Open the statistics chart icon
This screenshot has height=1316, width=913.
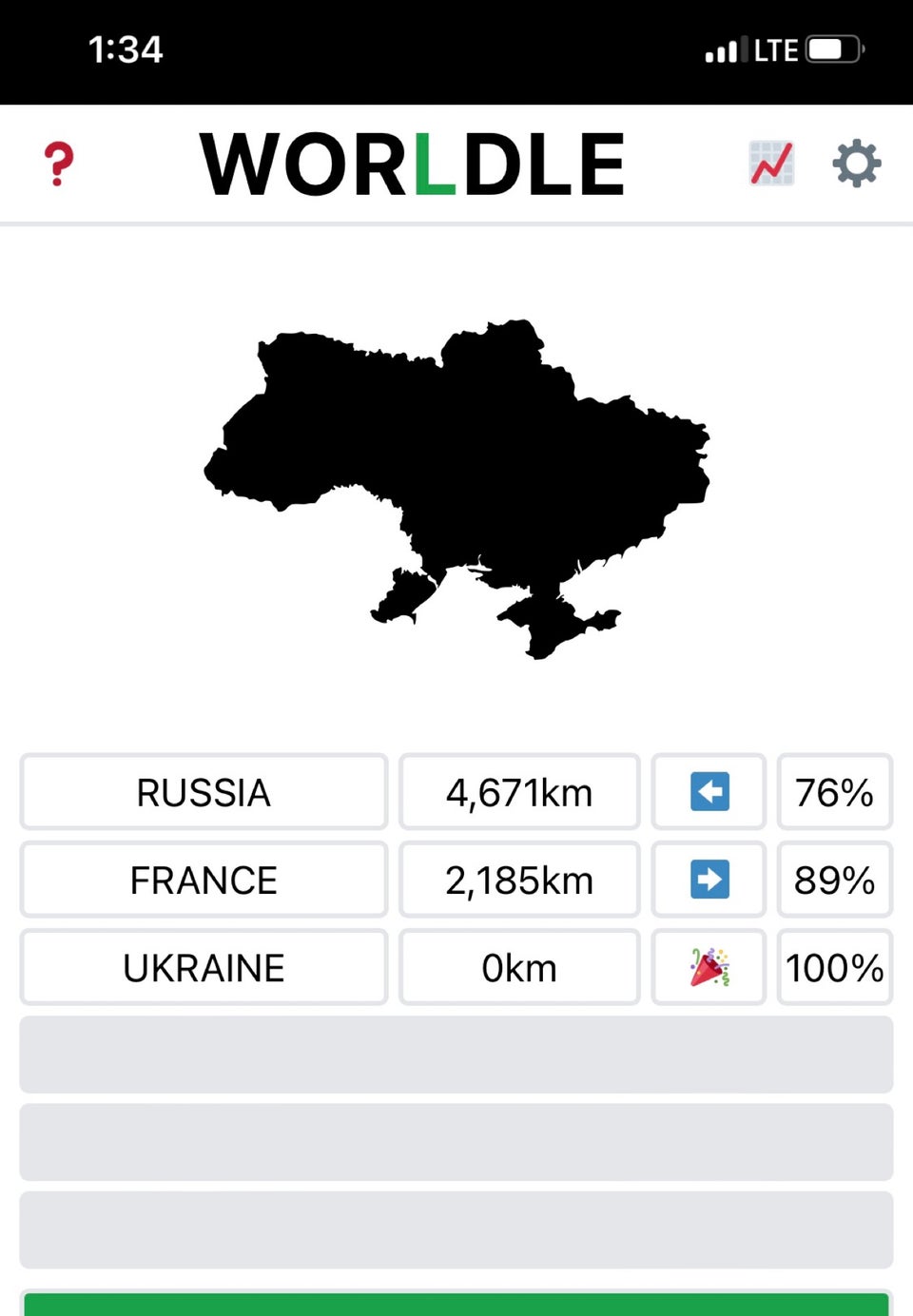[771, 164]
